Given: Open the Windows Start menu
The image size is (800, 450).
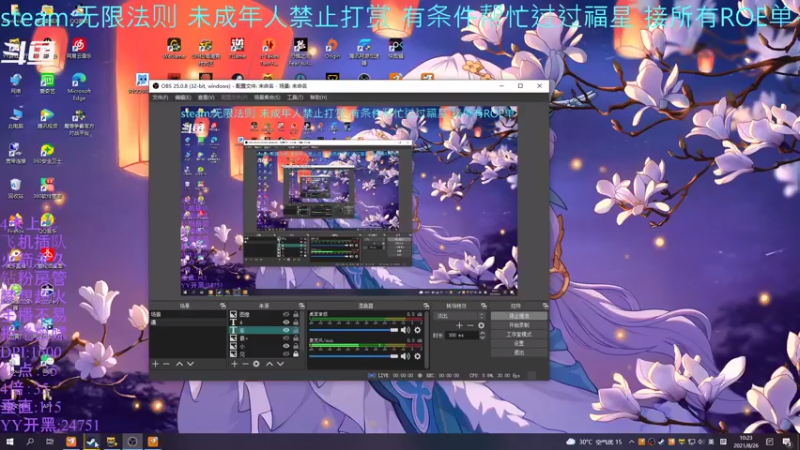Looking at the screenshot, I should point(10,442).
